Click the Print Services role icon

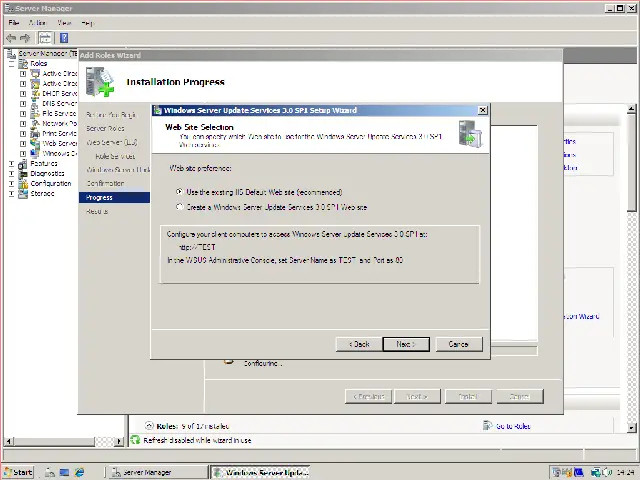coord(36,133)
